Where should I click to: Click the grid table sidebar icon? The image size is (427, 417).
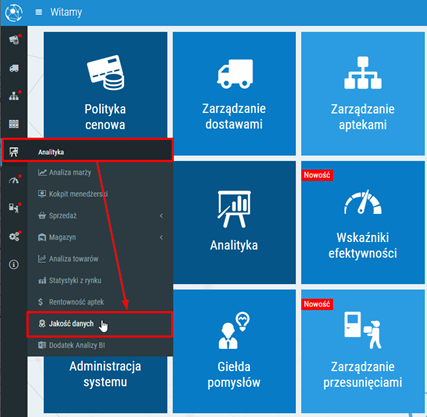click(14, 124)
